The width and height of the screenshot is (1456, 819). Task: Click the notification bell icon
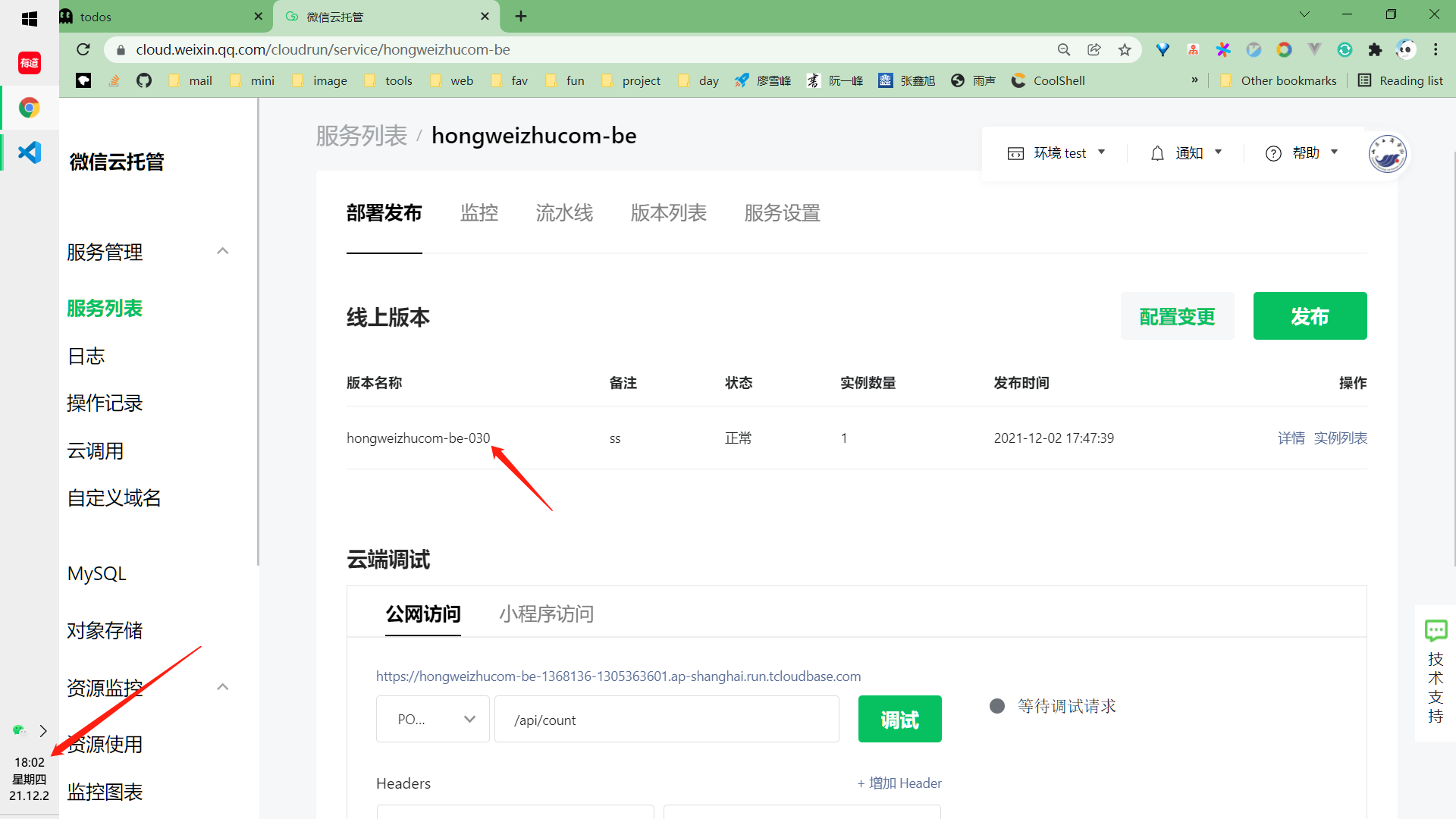click(1157, 153)
